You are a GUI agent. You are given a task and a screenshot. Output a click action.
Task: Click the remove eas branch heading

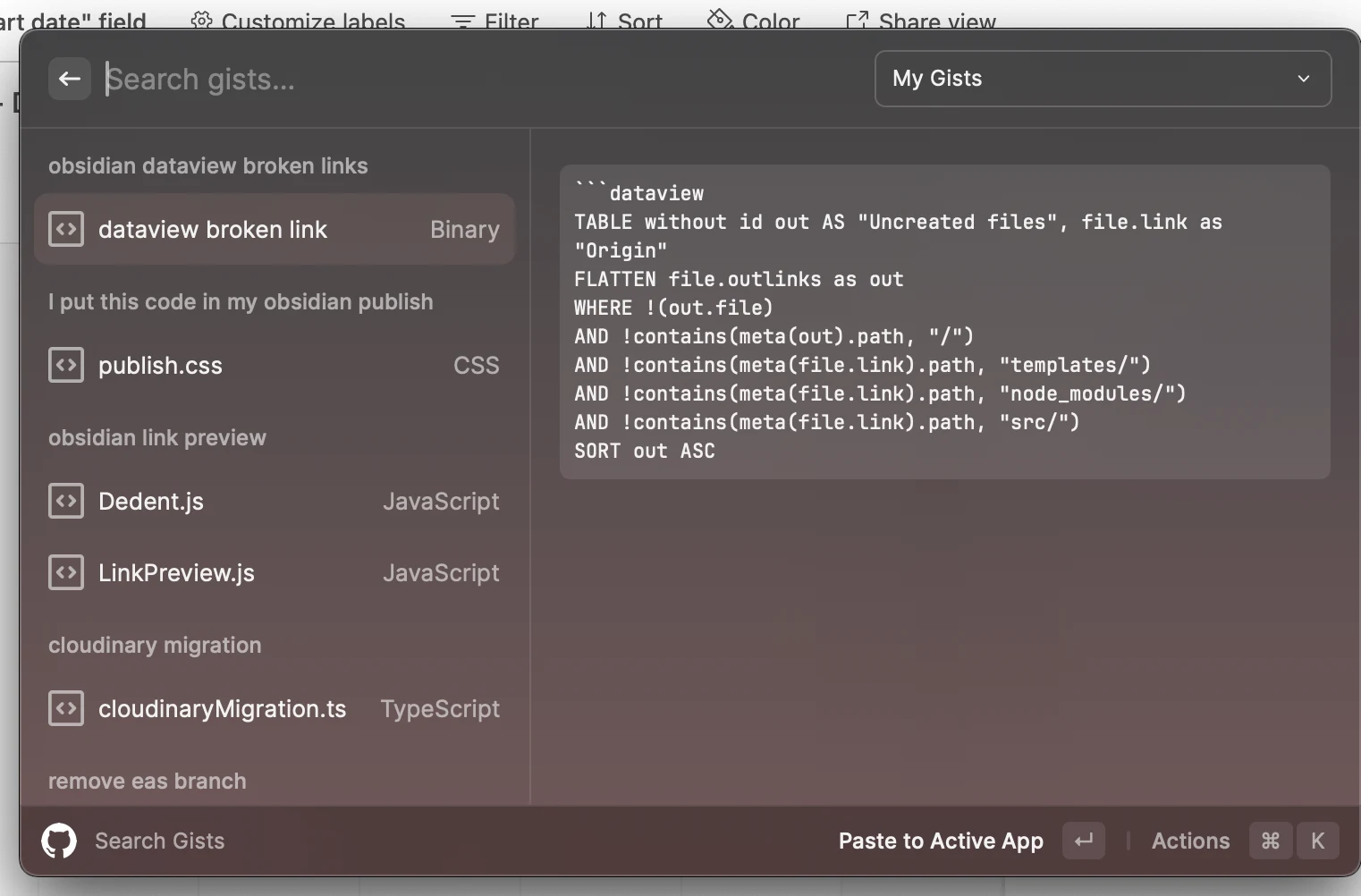point(148,781)
